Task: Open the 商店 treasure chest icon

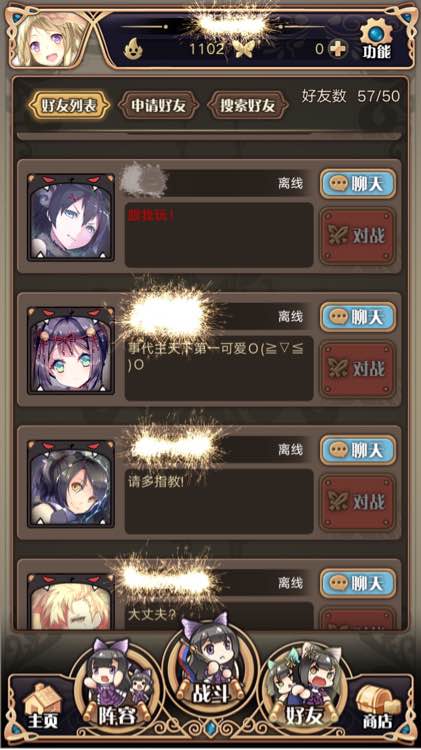Action: (377, 706)
